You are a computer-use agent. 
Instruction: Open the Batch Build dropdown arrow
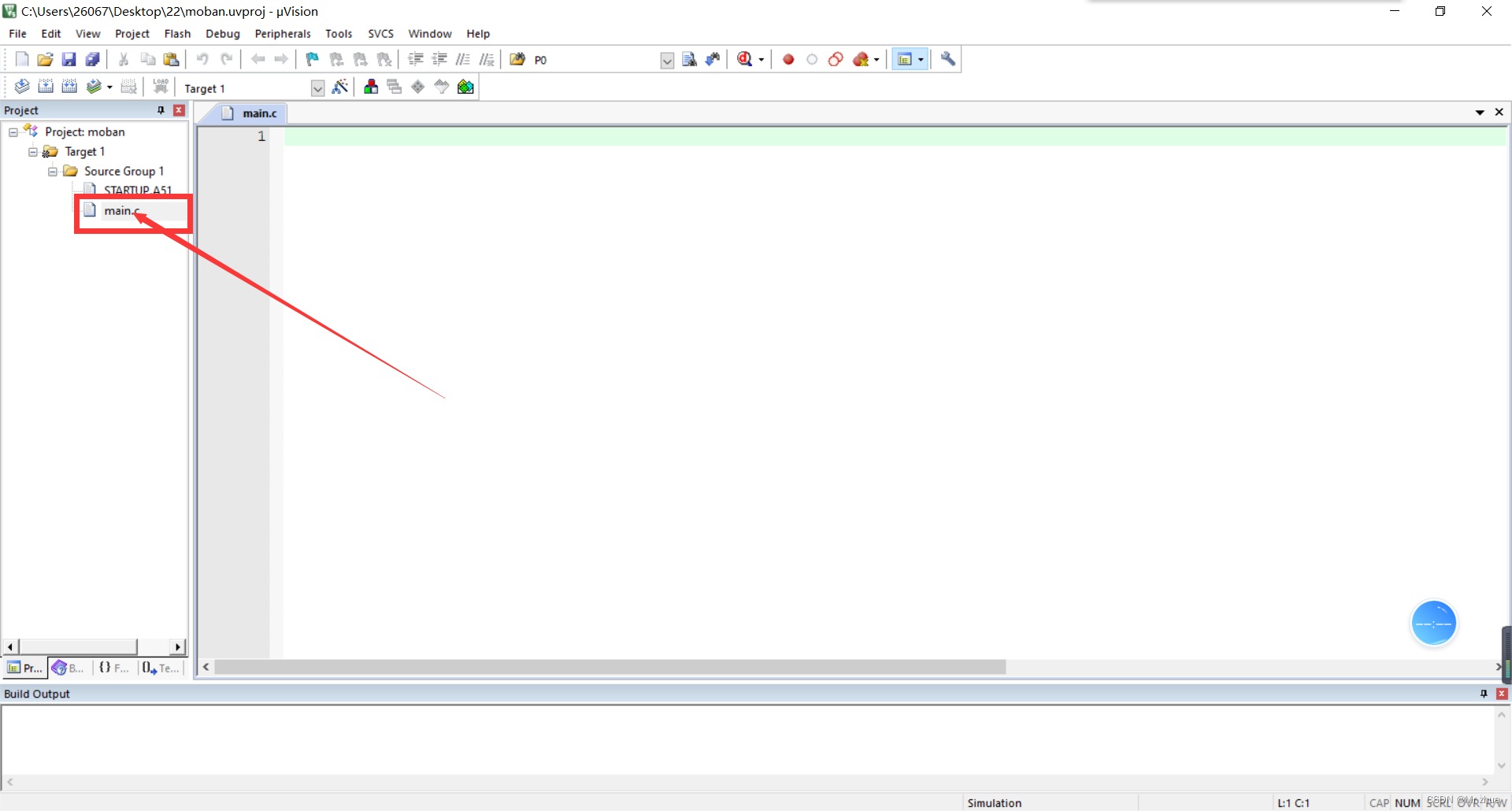pyautogui.click(x=109, y=87)
